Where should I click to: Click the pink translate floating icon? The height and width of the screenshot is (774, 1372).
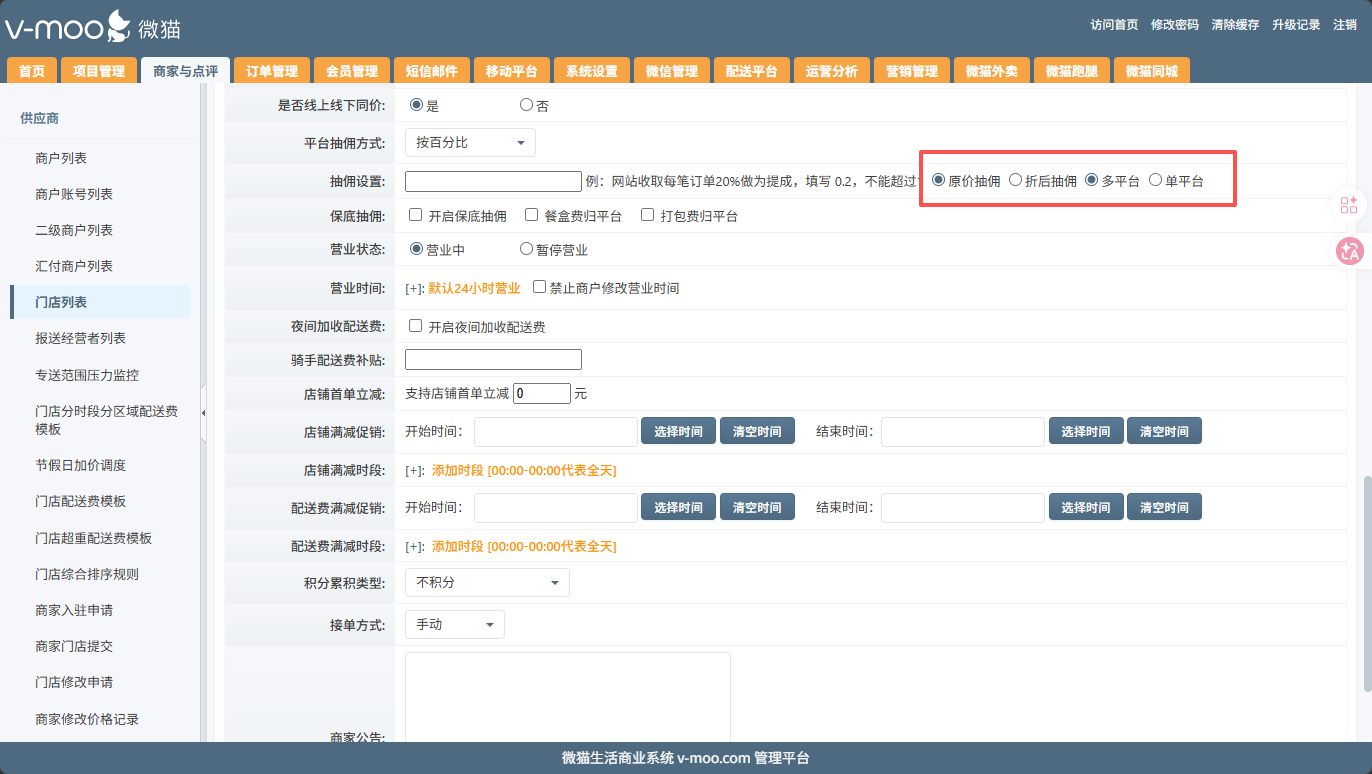click(x=1349, y=251)
